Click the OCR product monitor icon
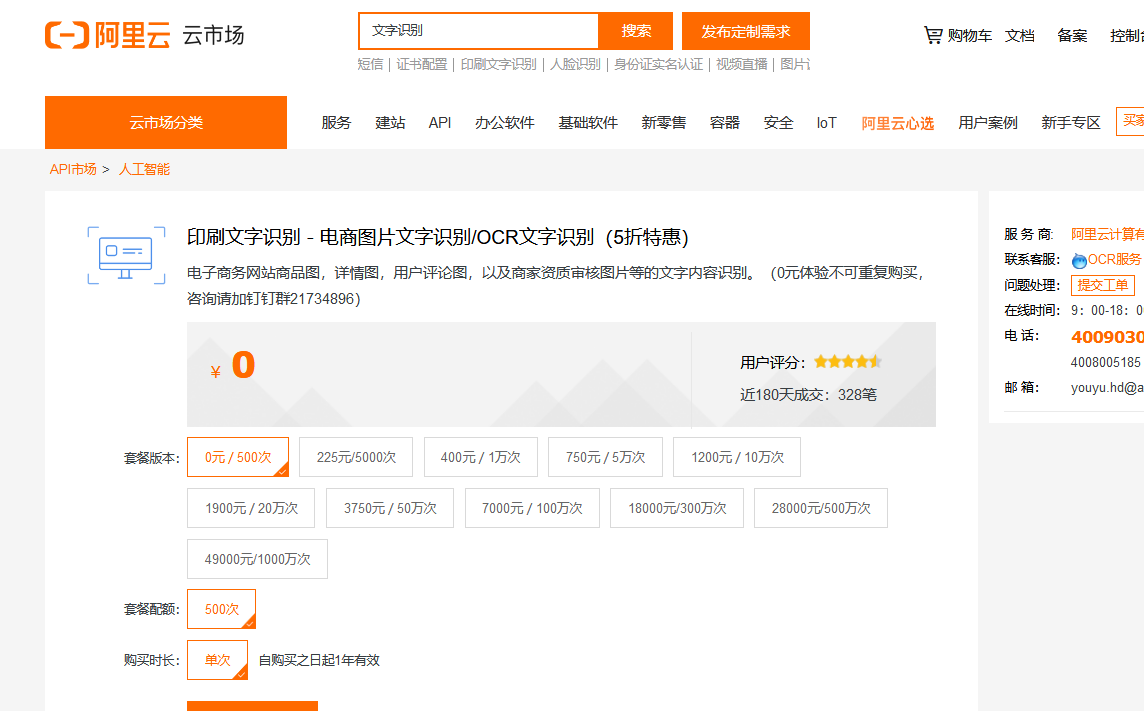 tap(126, 255)
